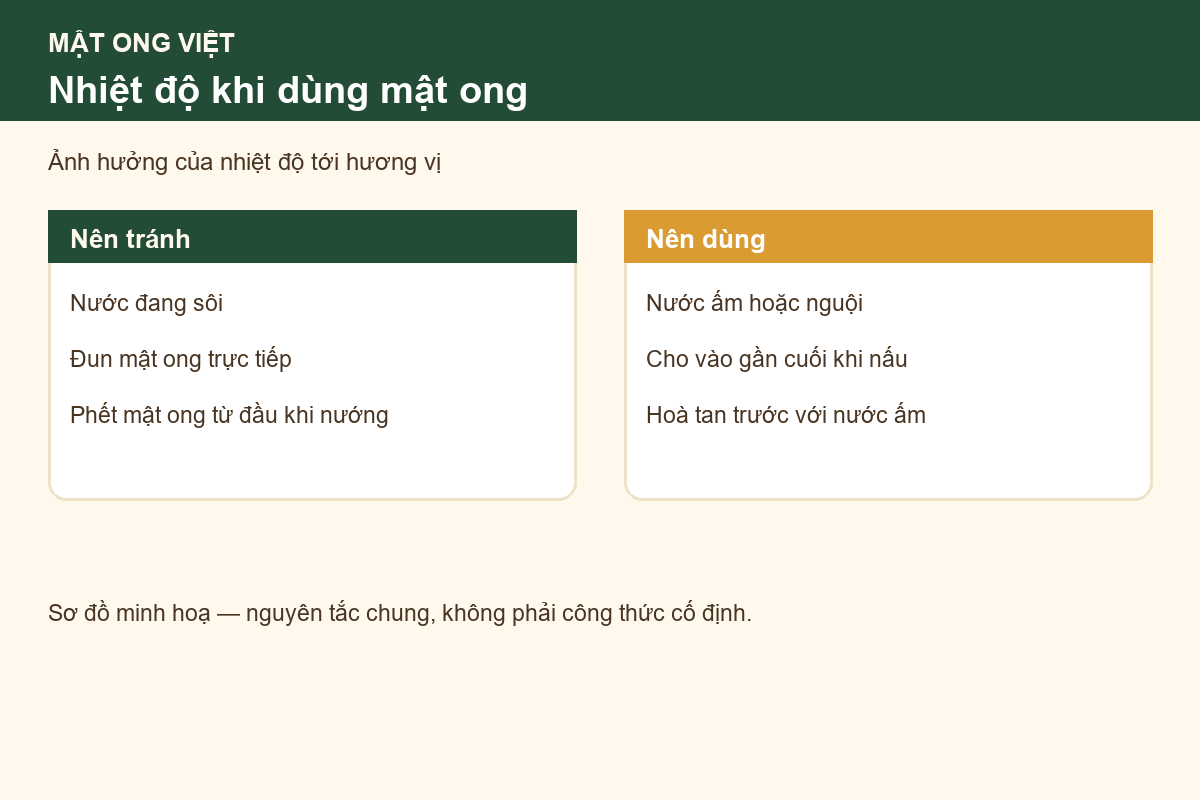
Task: Select the line 'Nước đang sôi'
Action: [146, 303]
